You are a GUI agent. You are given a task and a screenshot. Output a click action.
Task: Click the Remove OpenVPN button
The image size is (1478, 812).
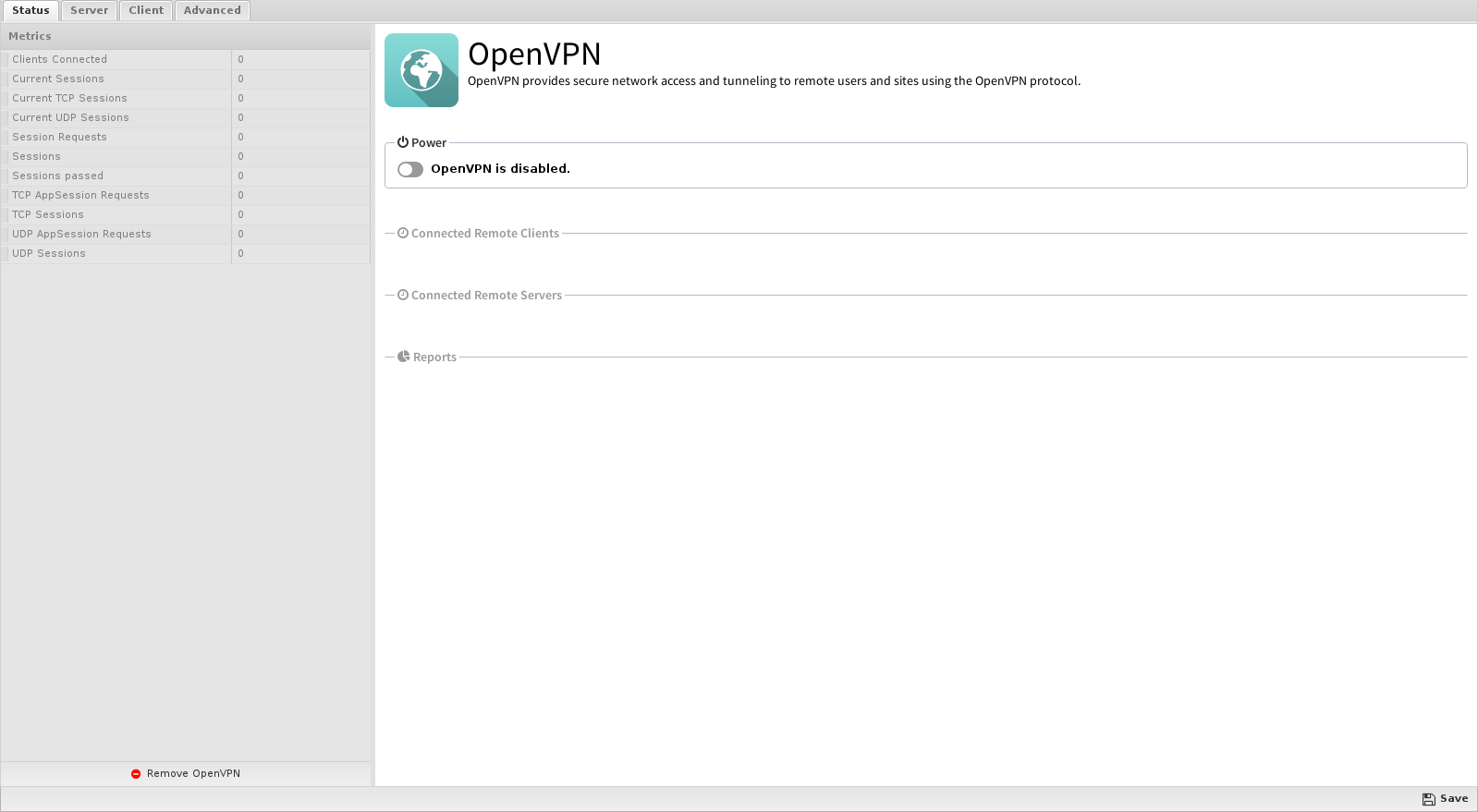click(186, 774)
